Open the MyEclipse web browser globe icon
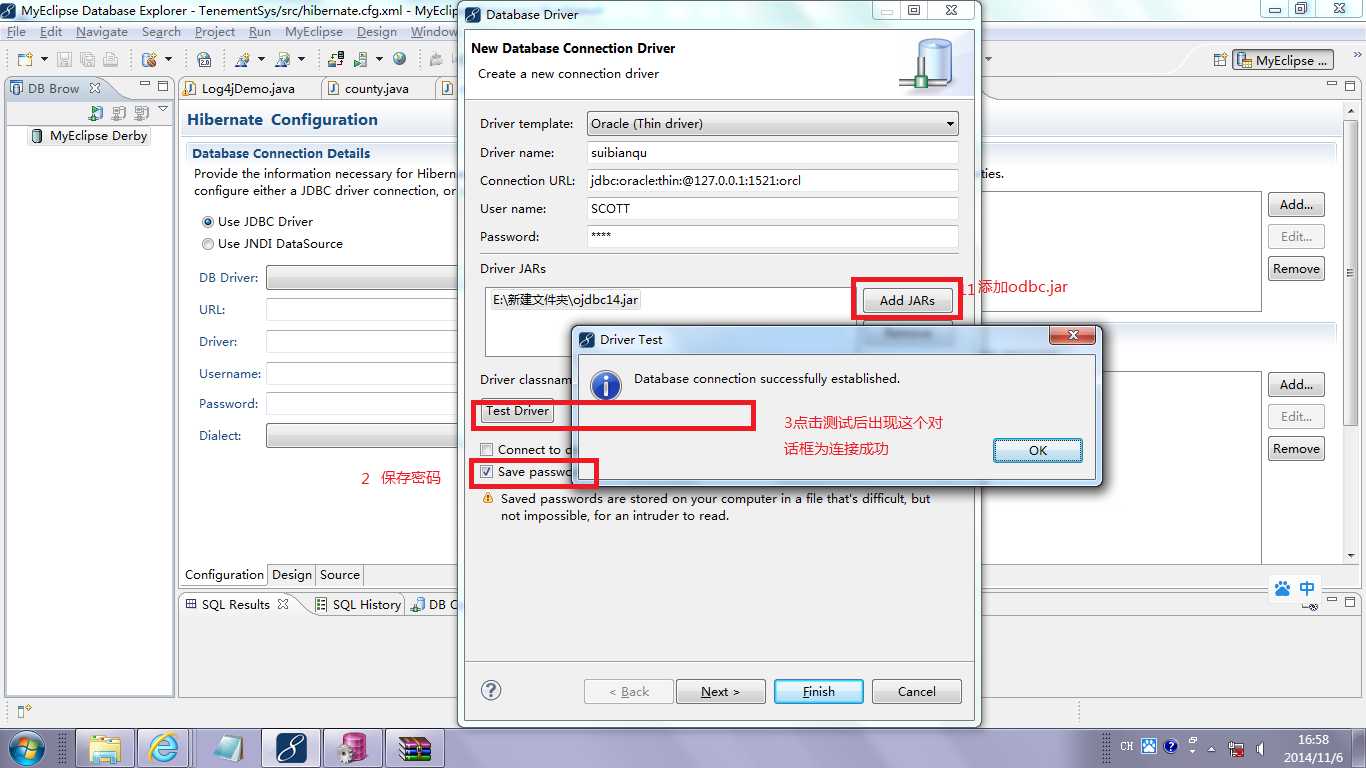The image size is (1366, 768). pyautogui.click(x=400, y=59)
